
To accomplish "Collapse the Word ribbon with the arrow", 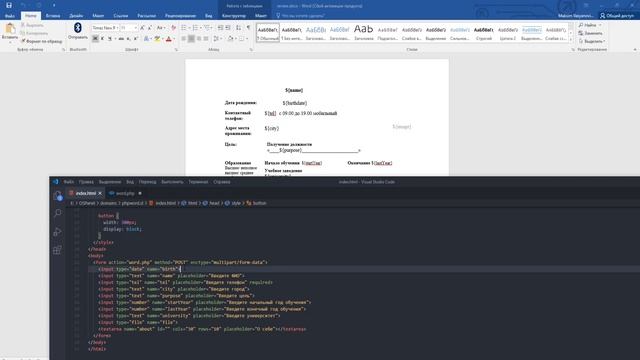I will (x=635, y=49).
